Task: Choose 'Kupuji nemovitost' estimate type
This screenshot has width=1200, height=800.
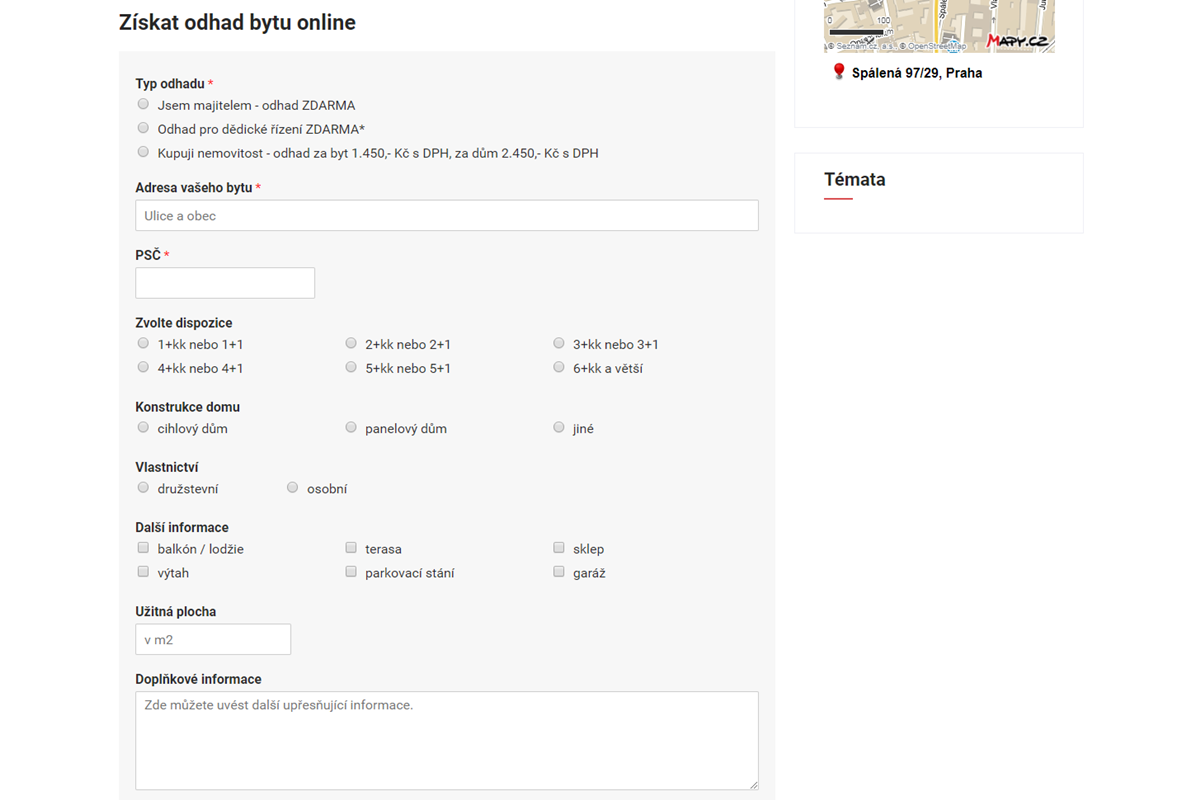Action: click(143, 152)
